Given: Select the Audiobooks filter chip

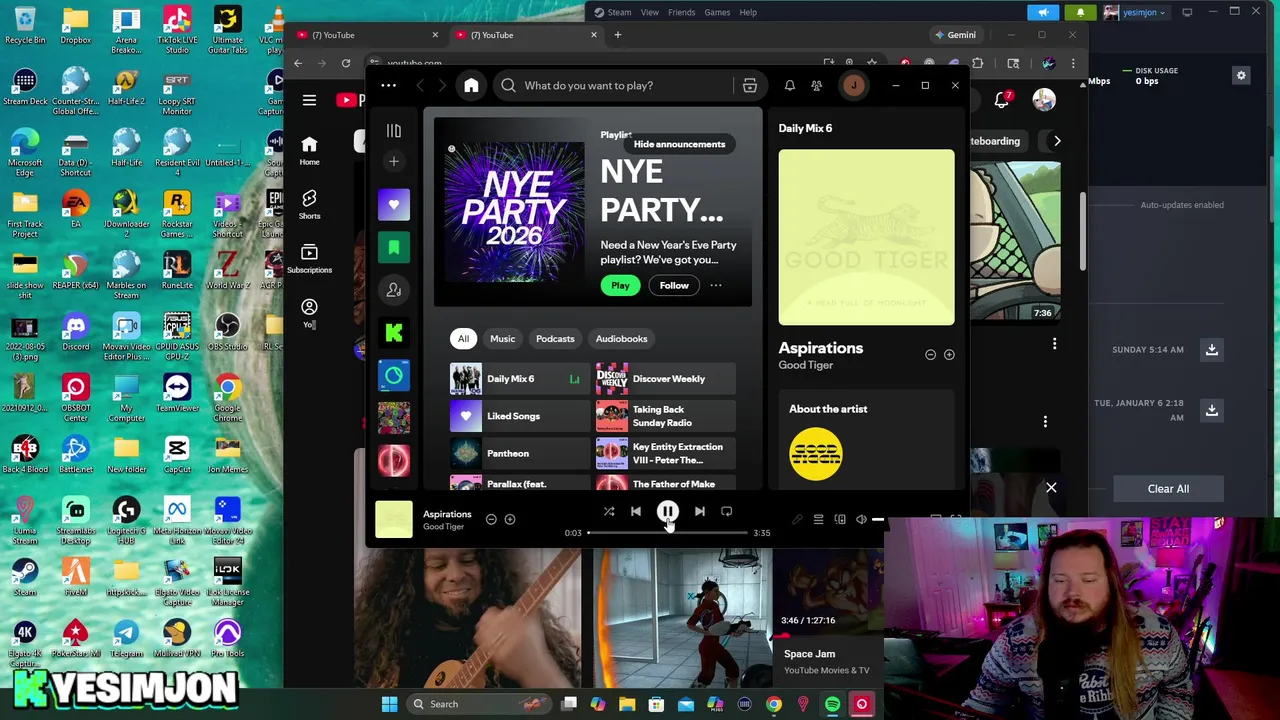Looking at the screenshot, I should [621, 339].
